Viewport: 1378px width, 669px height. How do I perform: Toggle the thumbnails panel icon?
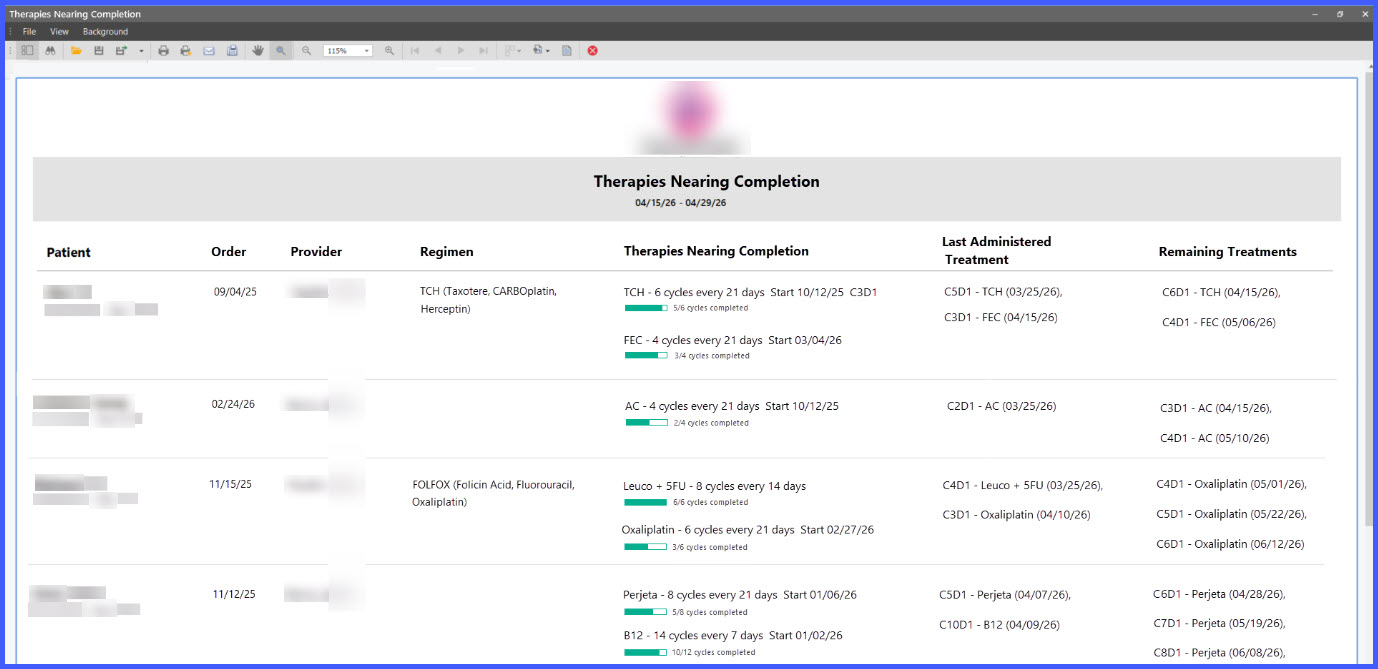(x=27, y=50)
